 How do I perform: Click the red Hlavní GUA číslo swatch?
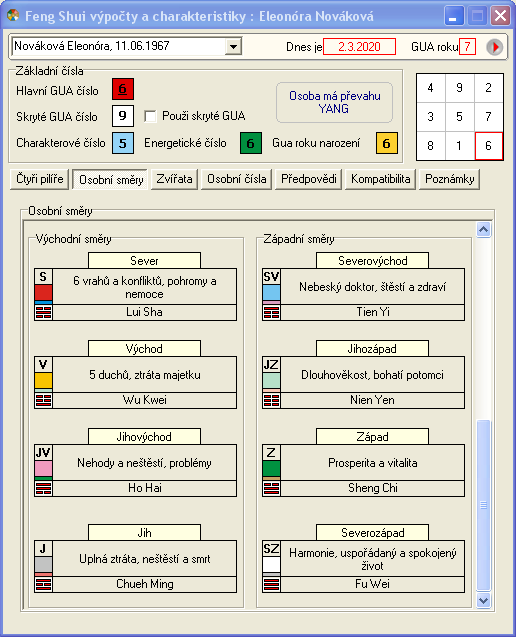123,89
